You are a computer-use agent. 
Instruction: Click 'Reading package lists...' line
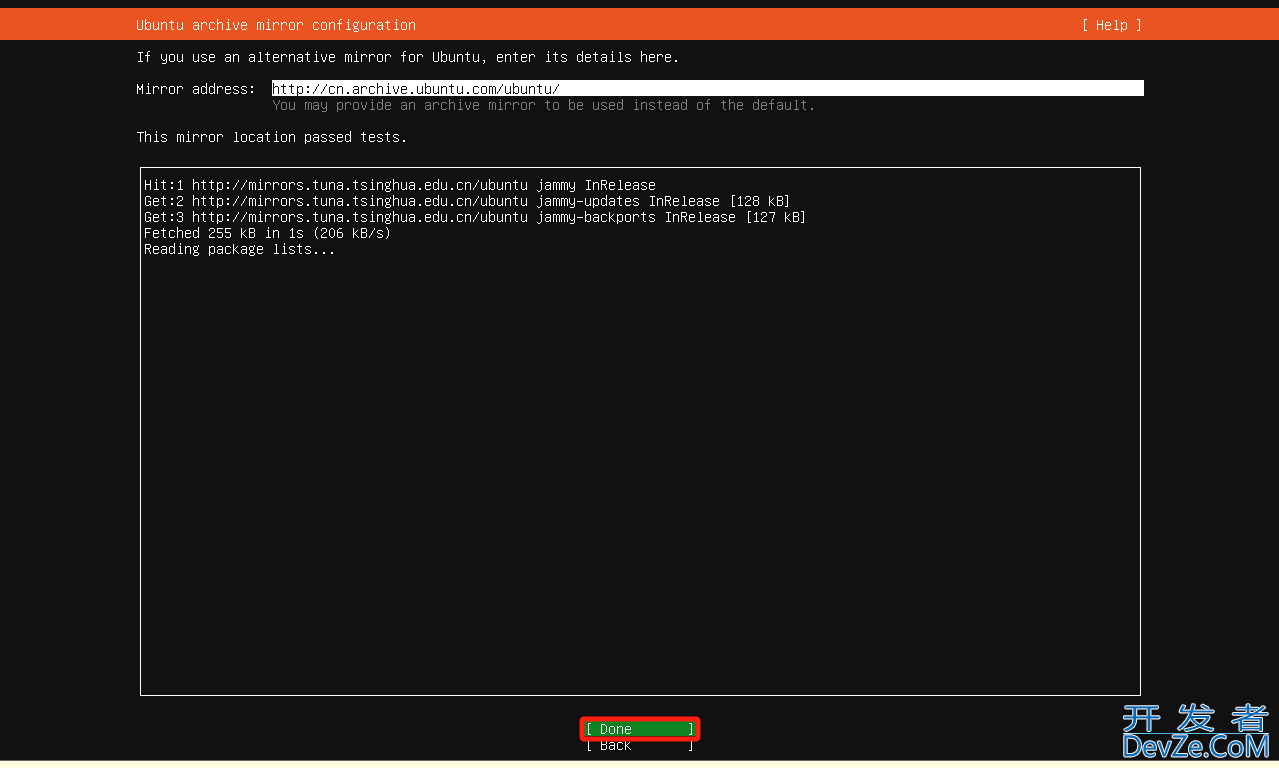(x=240, y=249)
